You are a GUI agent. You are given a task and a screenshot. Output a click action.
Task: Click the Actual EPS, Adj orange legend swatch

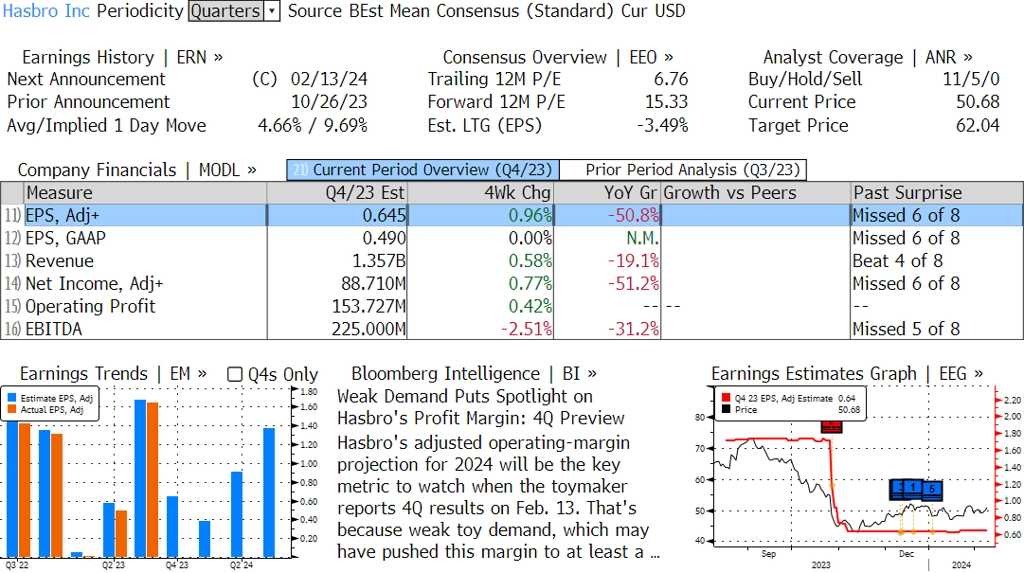pyautogui.click(x=12, y=410)
